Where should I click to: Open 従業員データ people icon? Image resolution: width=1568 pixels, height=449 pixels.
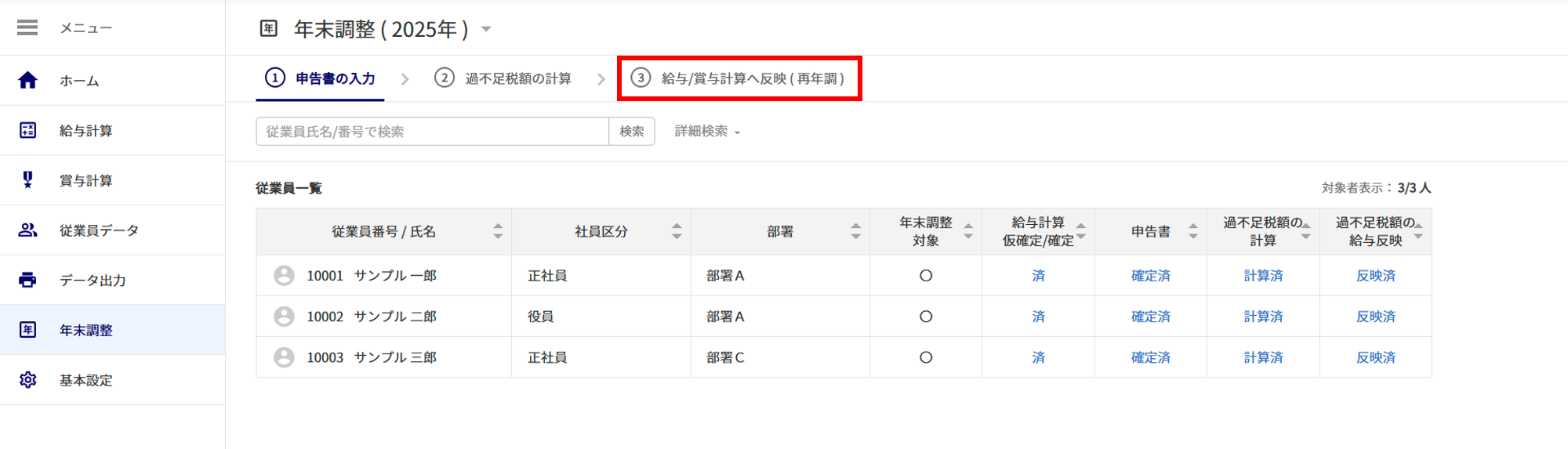click(27, 230)
